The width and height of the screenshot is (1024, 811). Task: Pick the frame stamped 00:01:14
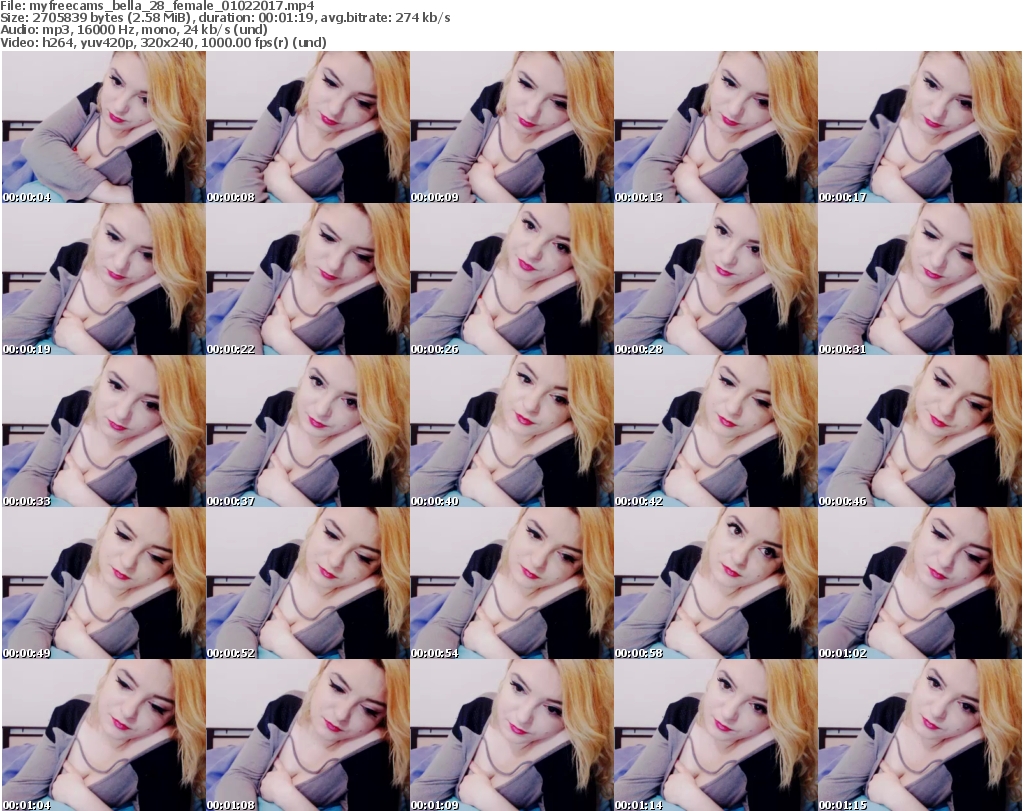(x=716, y=735)
